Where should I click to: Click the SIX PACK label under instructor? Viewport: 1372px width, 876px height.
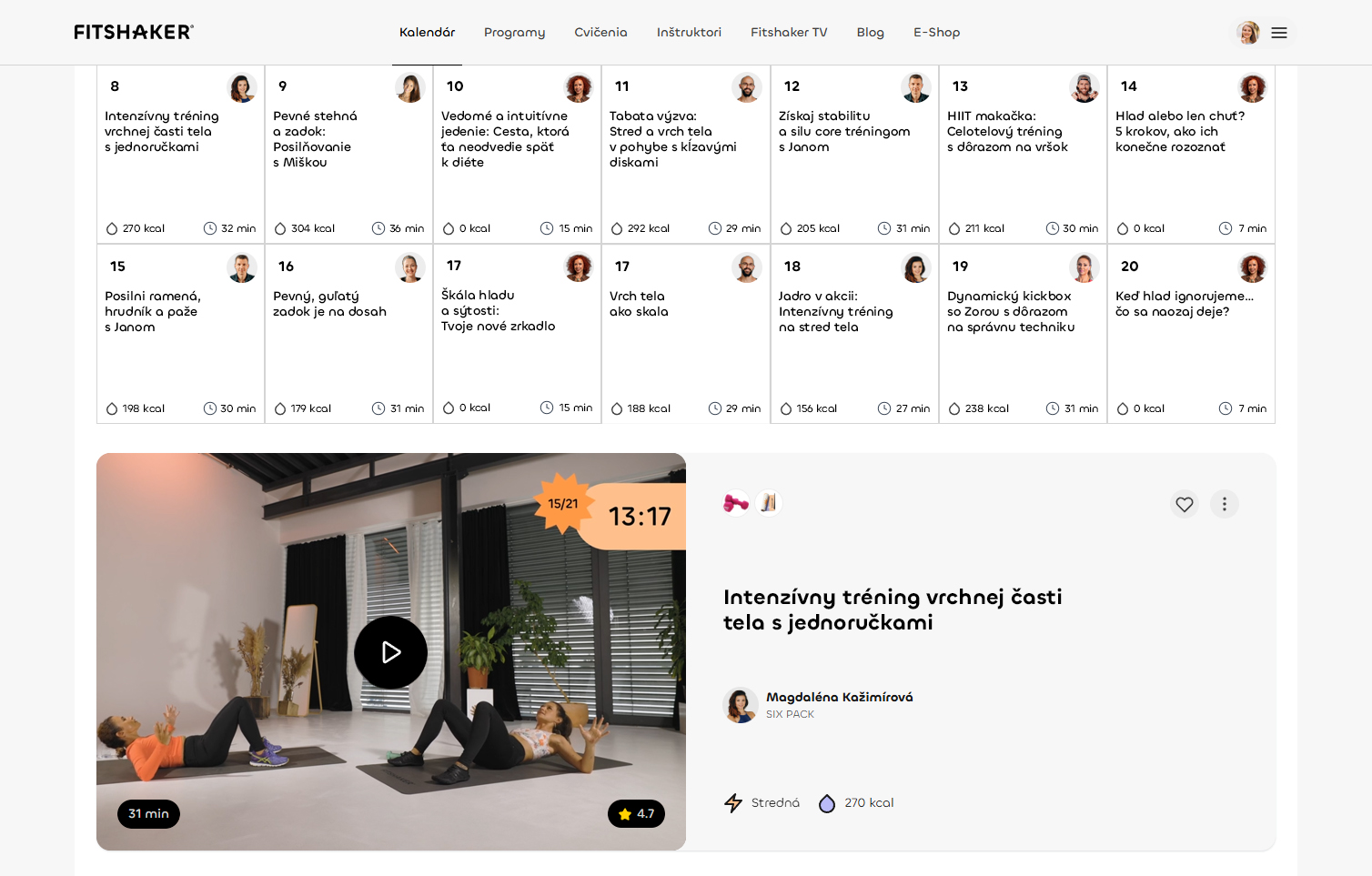tap(790, 714)
